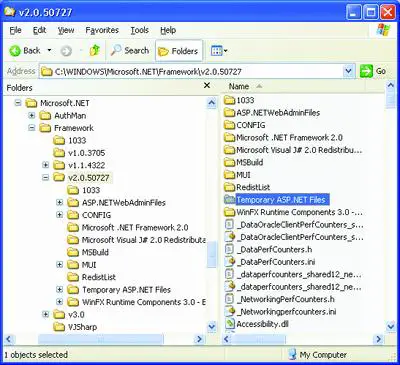Select ASP.NETWebAdminFiles folder icon in file list
Viewport: 400px width, 365px height.
230,113
